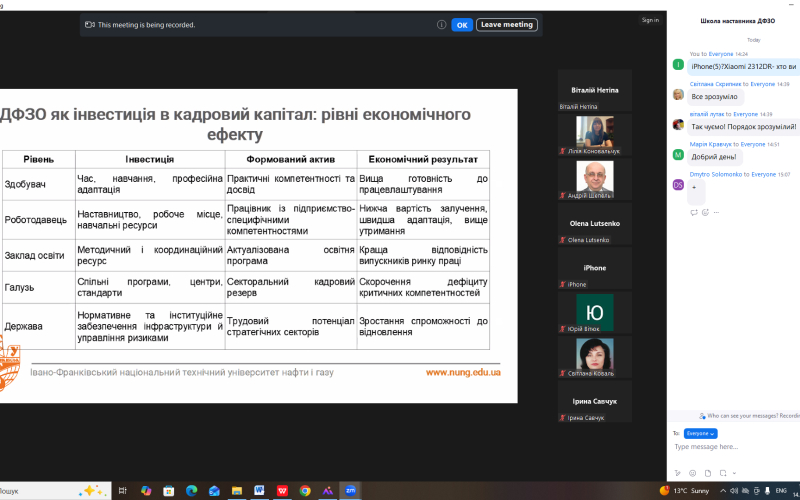Open the Everyone recipient dropdown

[x=701, y=433]
